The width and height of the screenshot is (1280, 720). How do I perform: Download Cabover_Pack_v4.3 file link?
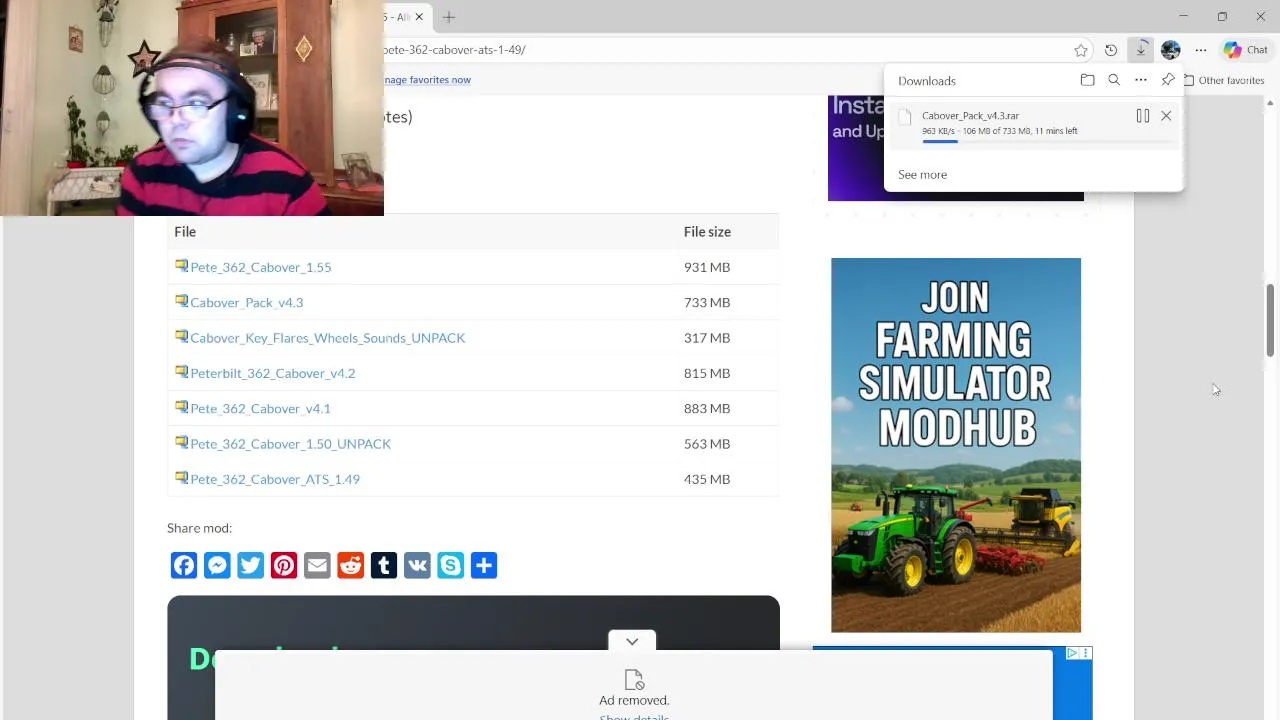click(246, 302)
